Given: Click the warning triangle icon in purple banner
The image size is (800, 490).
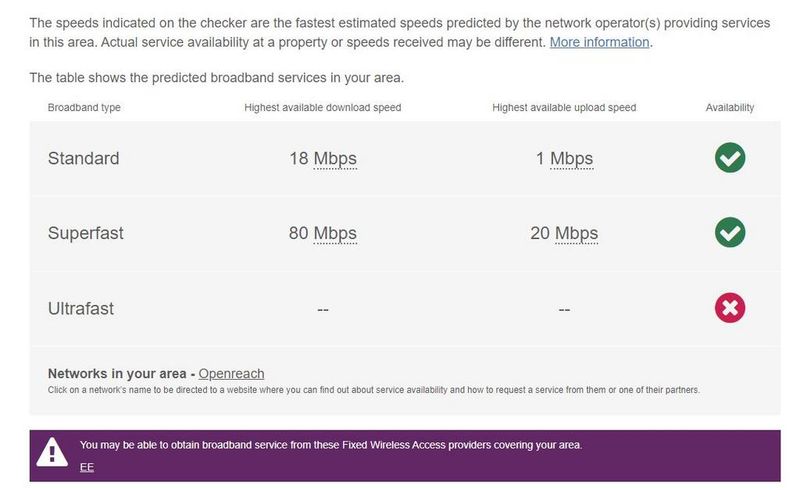Looking at the screenshot, I should click(52, 453).
